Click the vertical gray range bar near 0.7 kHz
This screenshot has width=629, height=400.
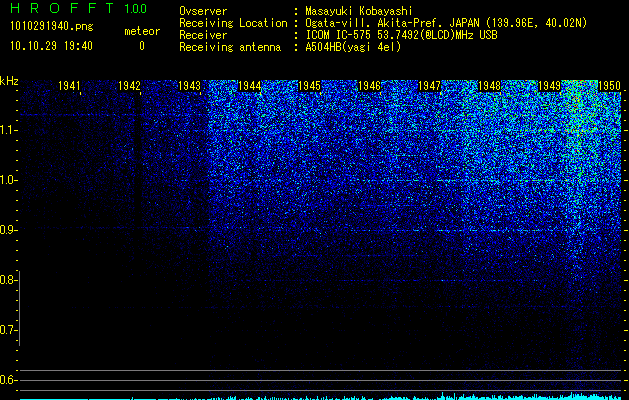[x=20, y=308]
